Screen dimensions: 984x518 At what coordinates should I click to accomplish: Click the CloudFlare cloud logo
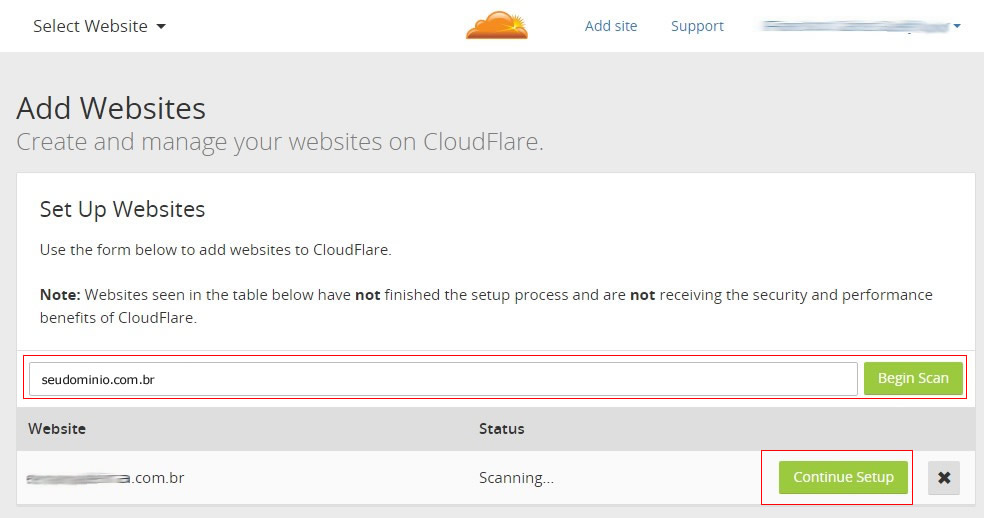496,25
